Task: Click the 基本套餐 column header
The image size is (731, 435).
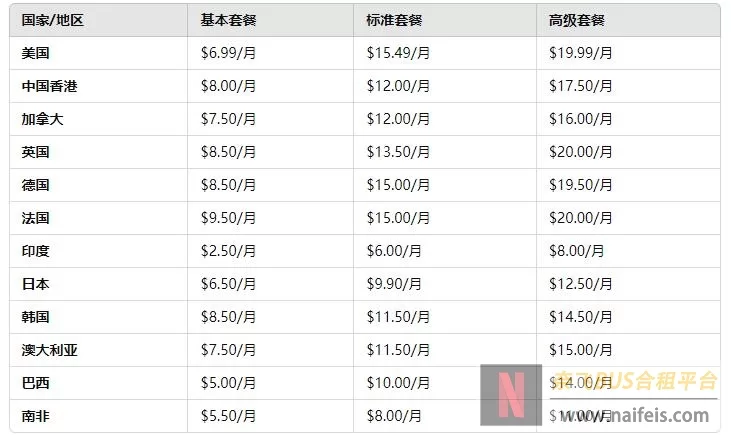Action: 228,20
